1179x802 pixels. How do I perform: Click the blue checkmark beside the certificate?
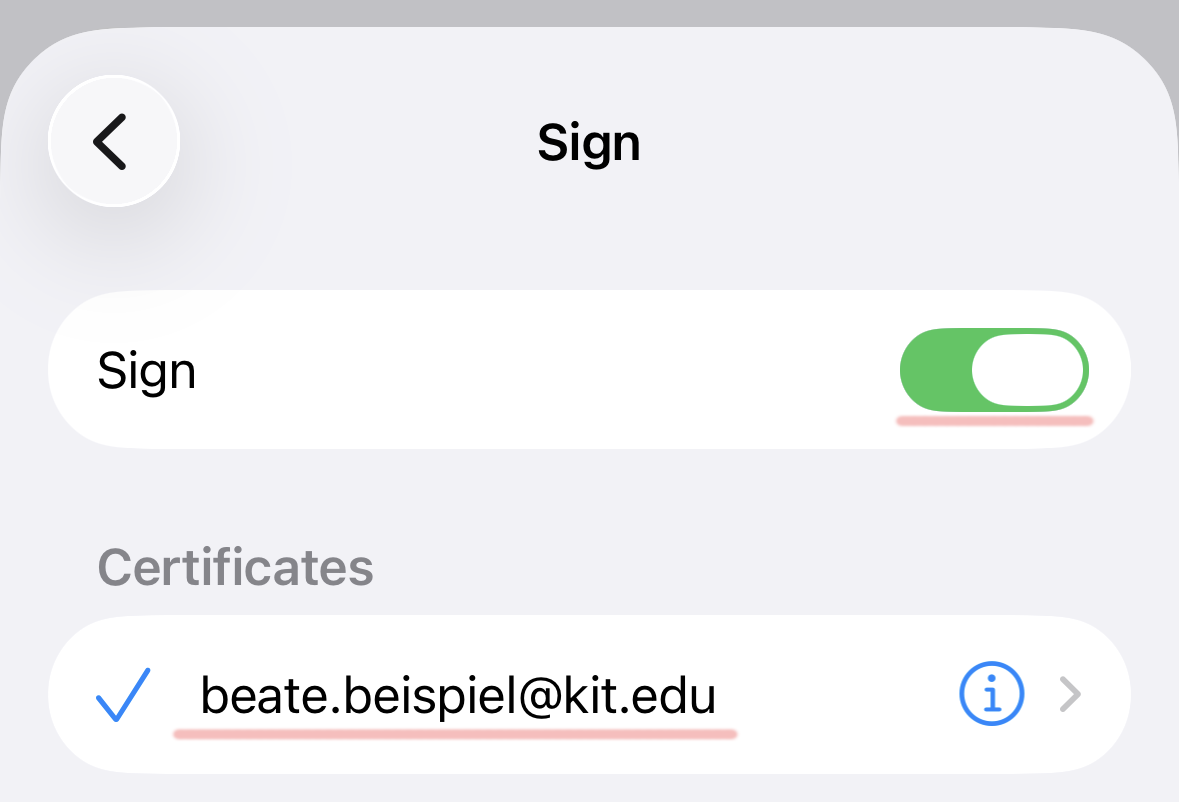click(122, 694)
